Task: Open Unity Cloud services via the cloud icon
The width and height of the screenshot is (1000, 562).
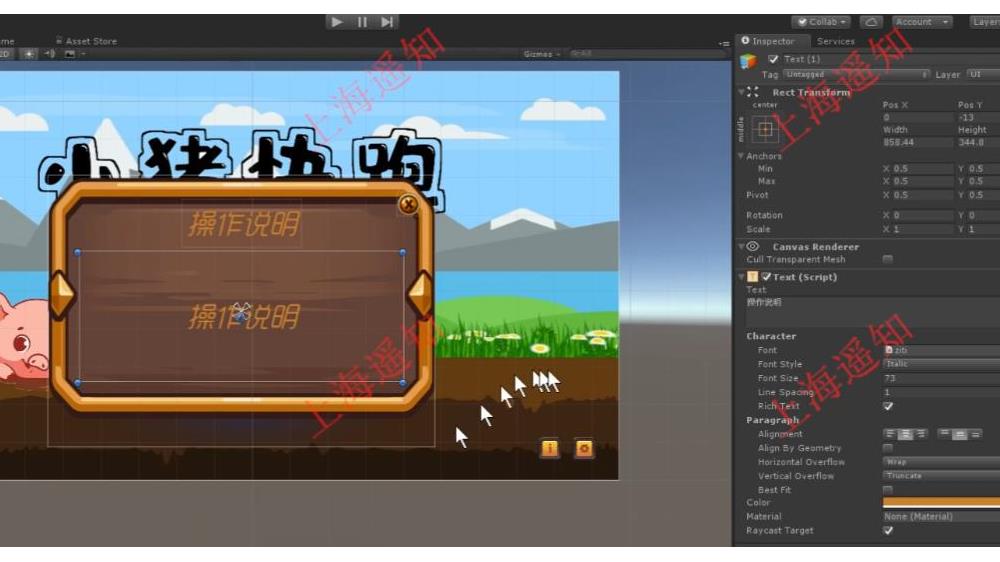Action: coord(871,22)
